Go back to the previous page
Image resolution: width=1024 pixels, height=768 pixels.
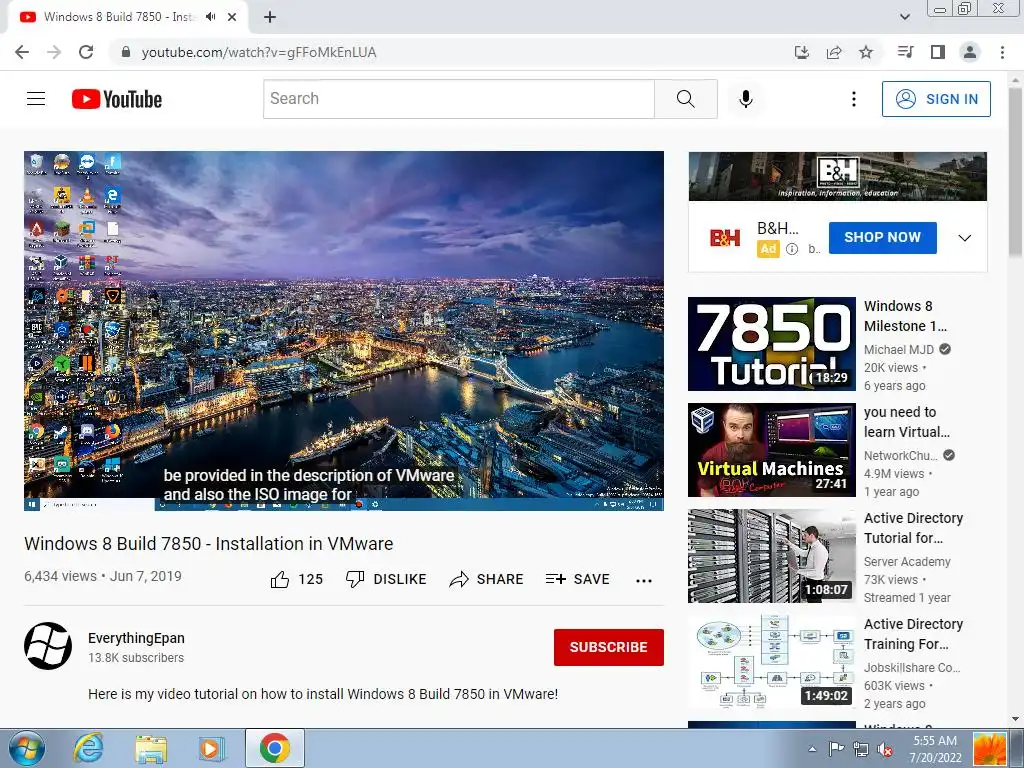tap(22, 52)
